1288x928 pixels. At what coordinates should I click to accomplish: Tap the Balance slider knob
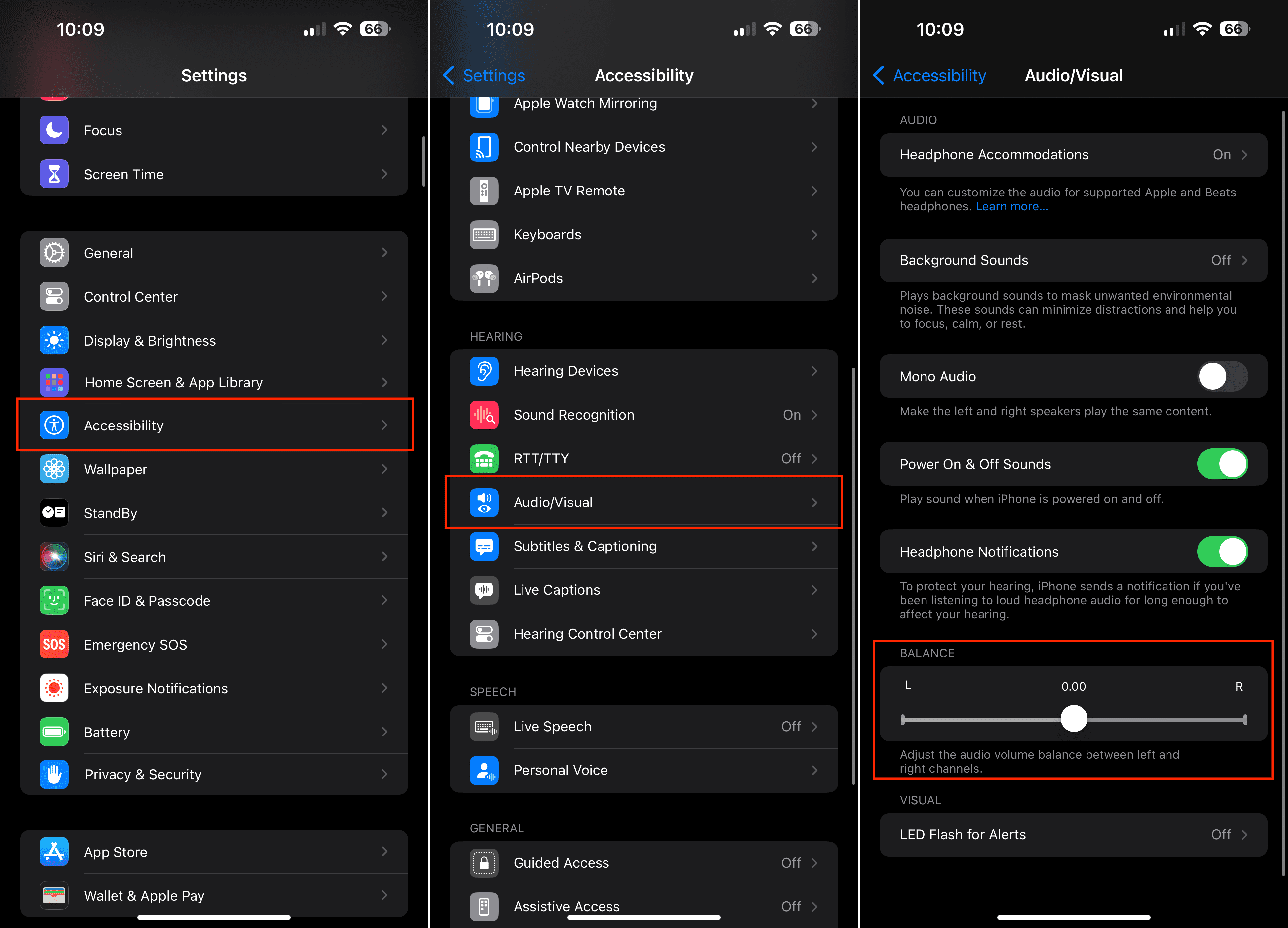click(x=1073, y=719)
